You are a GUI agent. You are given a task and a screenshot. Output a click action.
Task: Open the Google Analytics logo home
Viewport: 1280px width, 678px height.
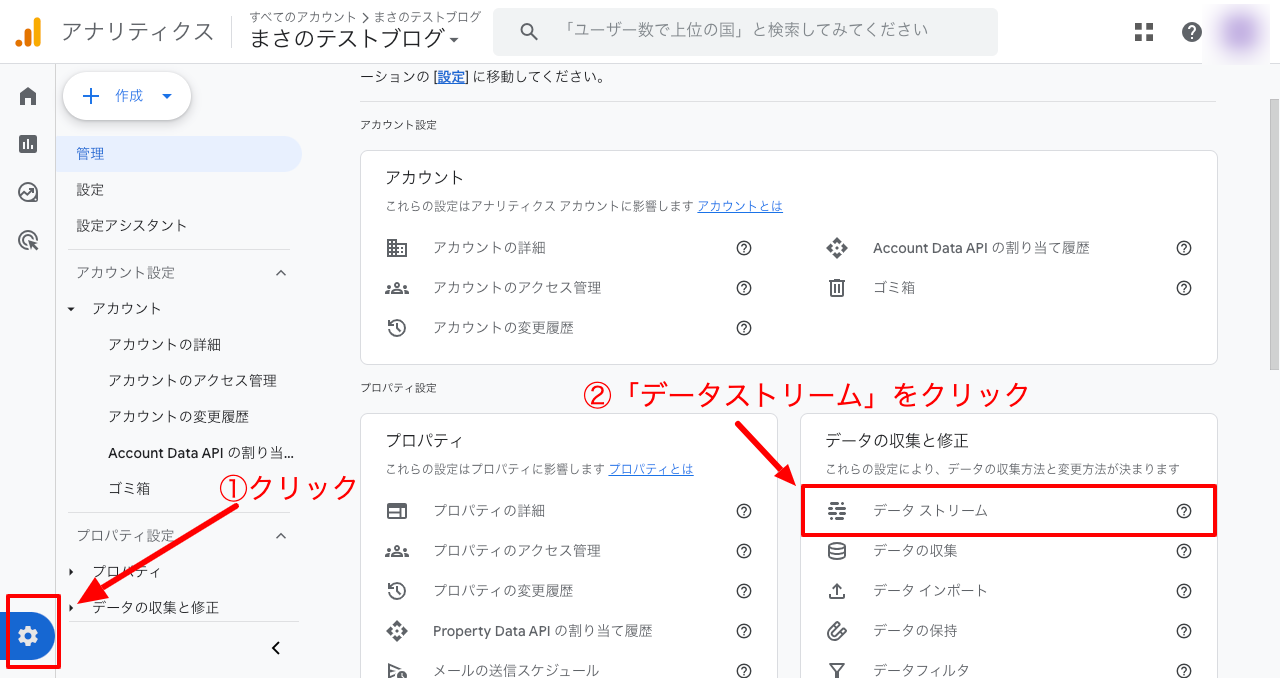28,33
